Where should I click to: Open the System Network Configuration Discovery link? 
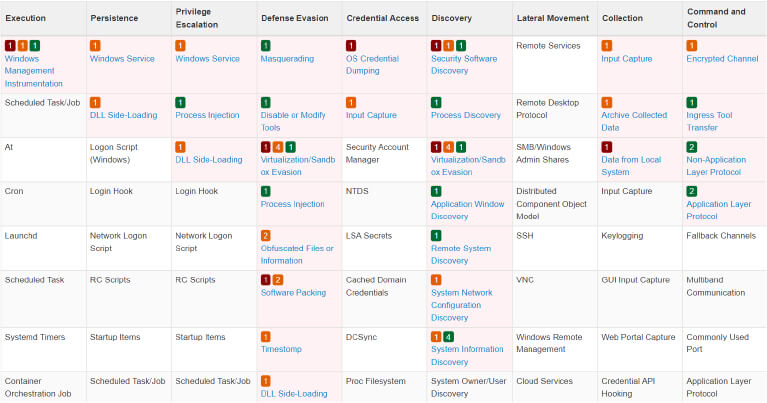pyautogui.click(x=461, y=305)
